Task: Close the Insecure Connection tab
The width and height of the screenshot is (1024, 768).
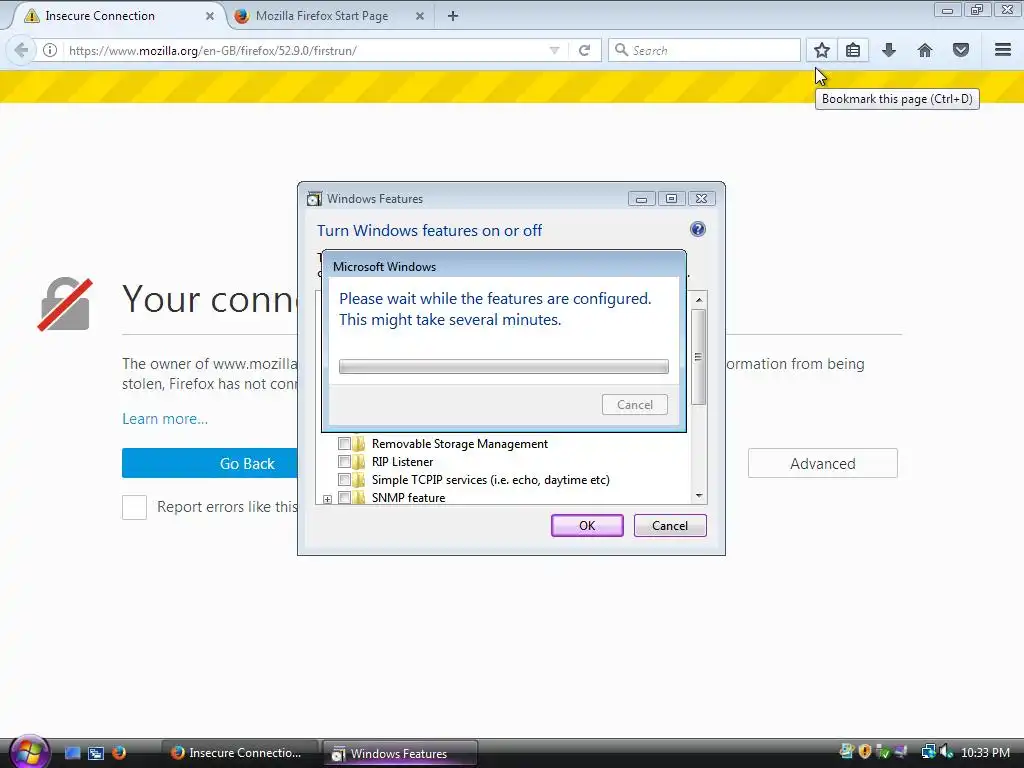Action: [x=210, y=16]
